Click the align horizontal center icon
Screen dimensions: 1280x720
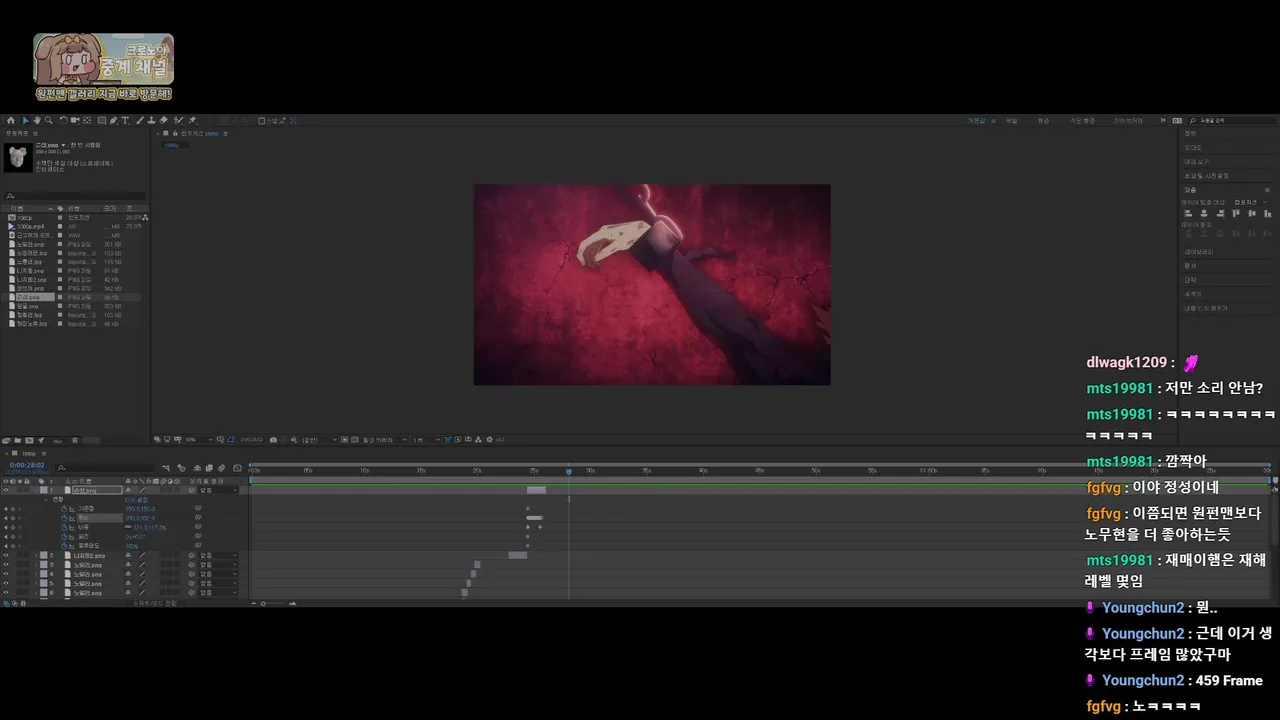coord(1204,213)
